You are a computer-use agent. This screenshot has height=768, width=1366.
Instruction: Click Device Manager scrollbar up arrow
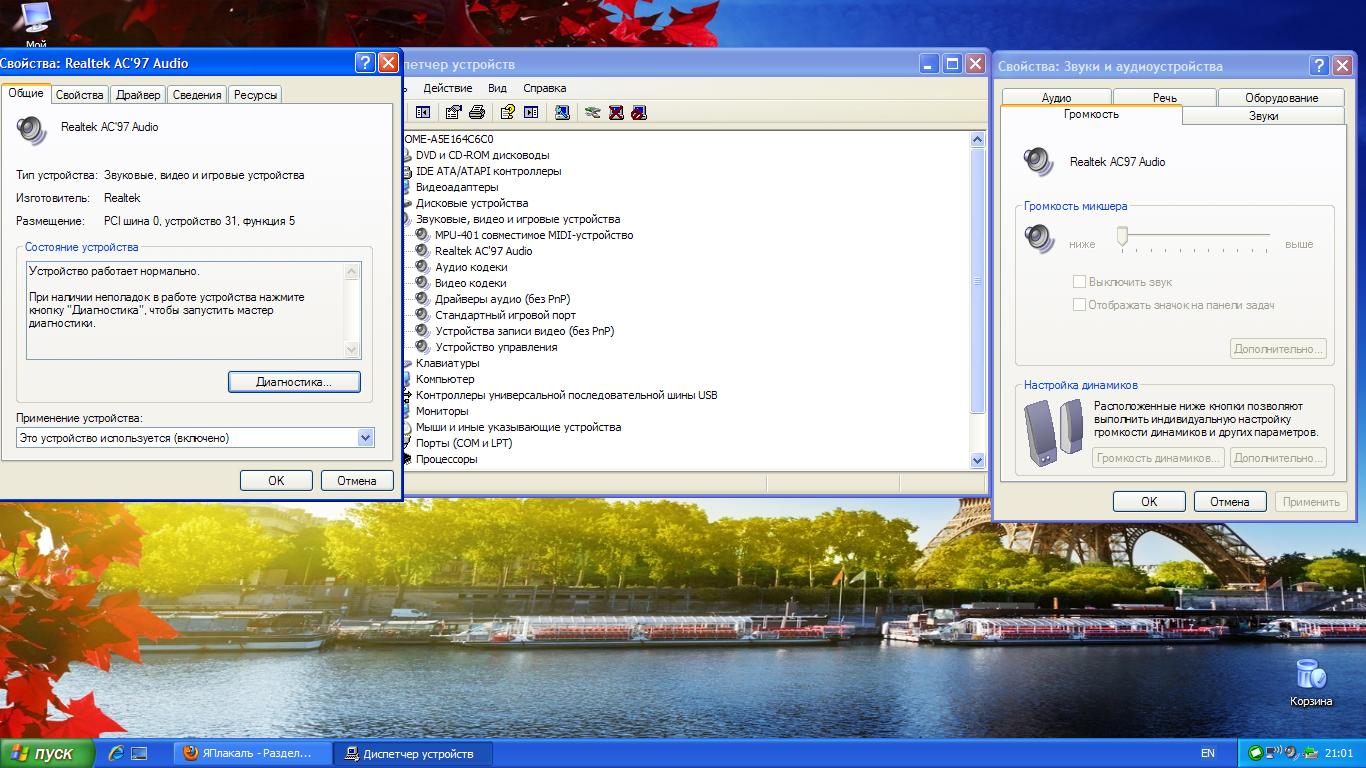click(x=978, y=140)
